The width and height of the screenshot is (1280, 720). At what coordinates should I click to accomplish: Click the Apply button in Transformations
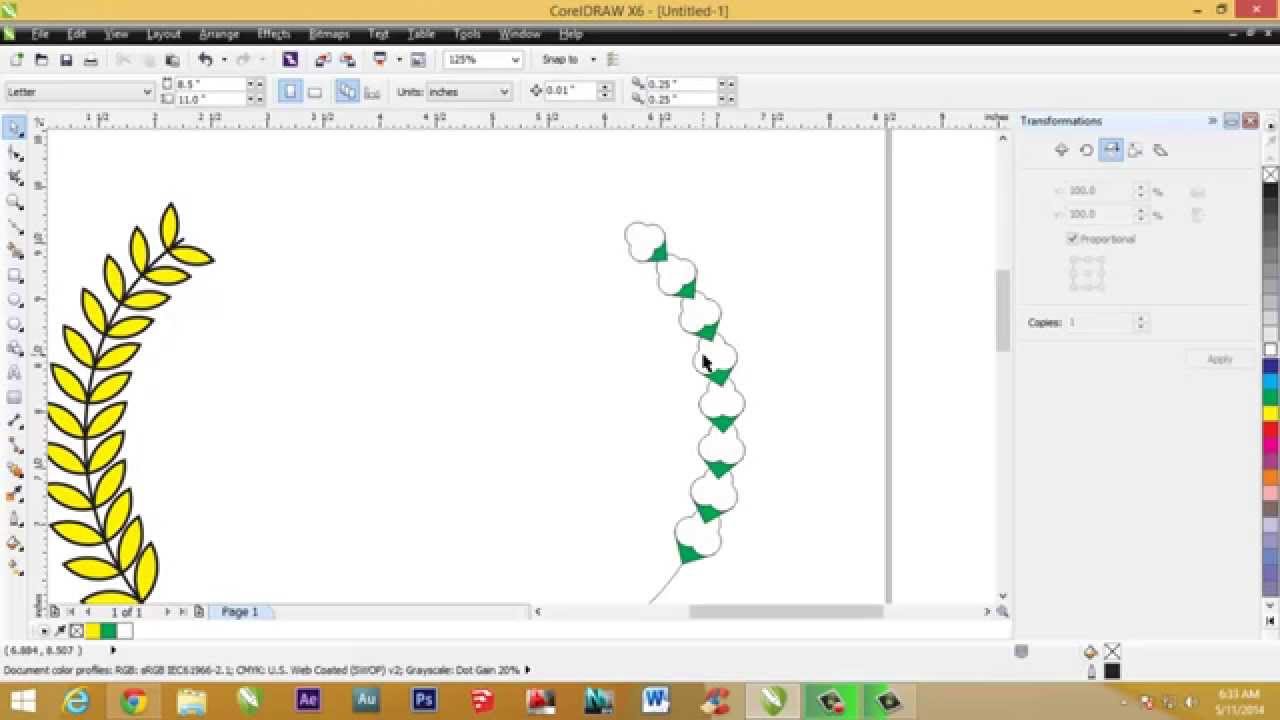coord(1219,359)
